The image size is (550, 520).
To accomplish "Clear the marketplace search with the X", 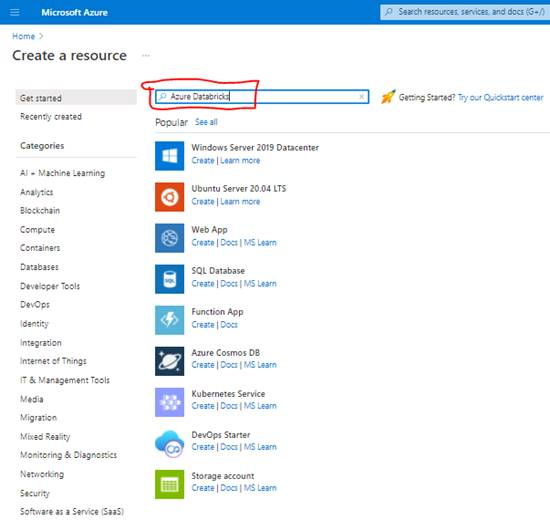I will [361, 96].
